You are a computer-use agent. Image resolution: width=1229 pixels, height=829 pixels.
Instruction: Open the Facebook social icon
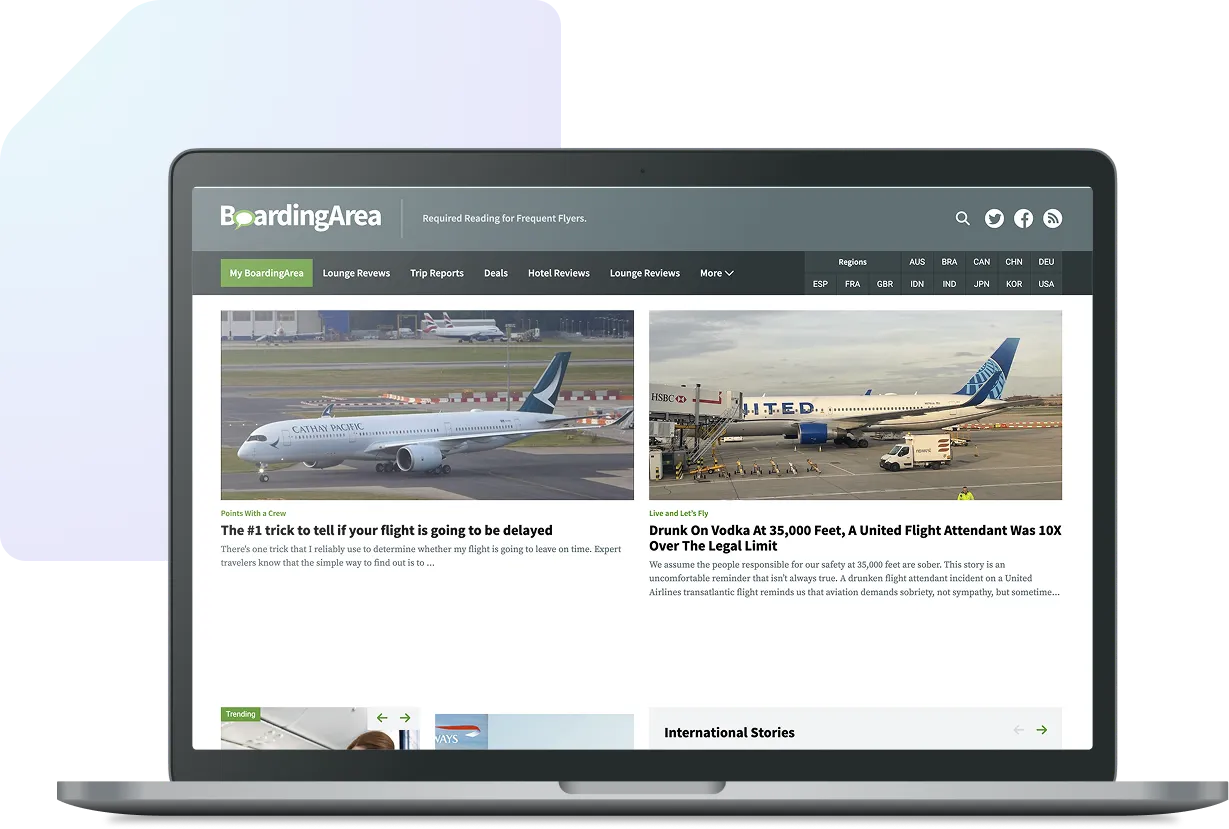[1023, 218]
